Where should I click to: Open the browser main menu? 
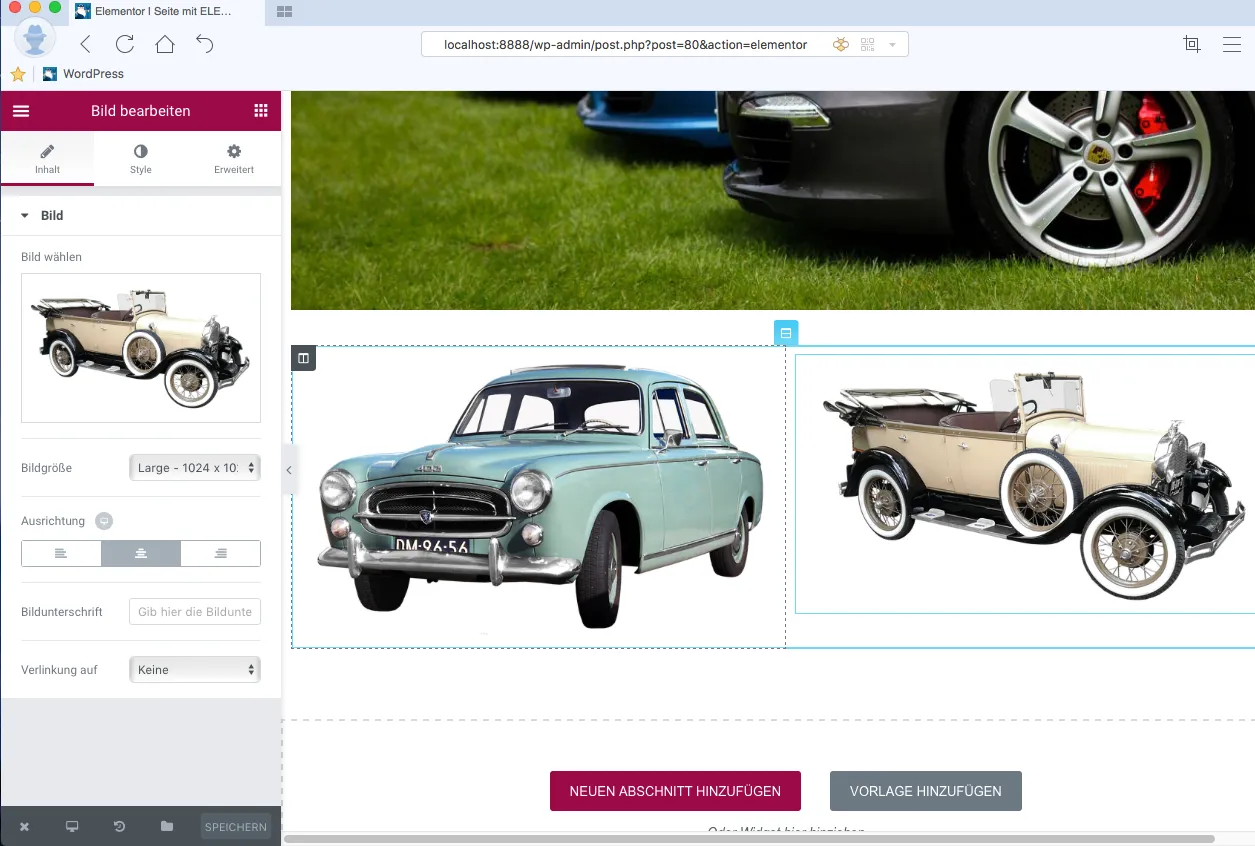coord(1232,44)
